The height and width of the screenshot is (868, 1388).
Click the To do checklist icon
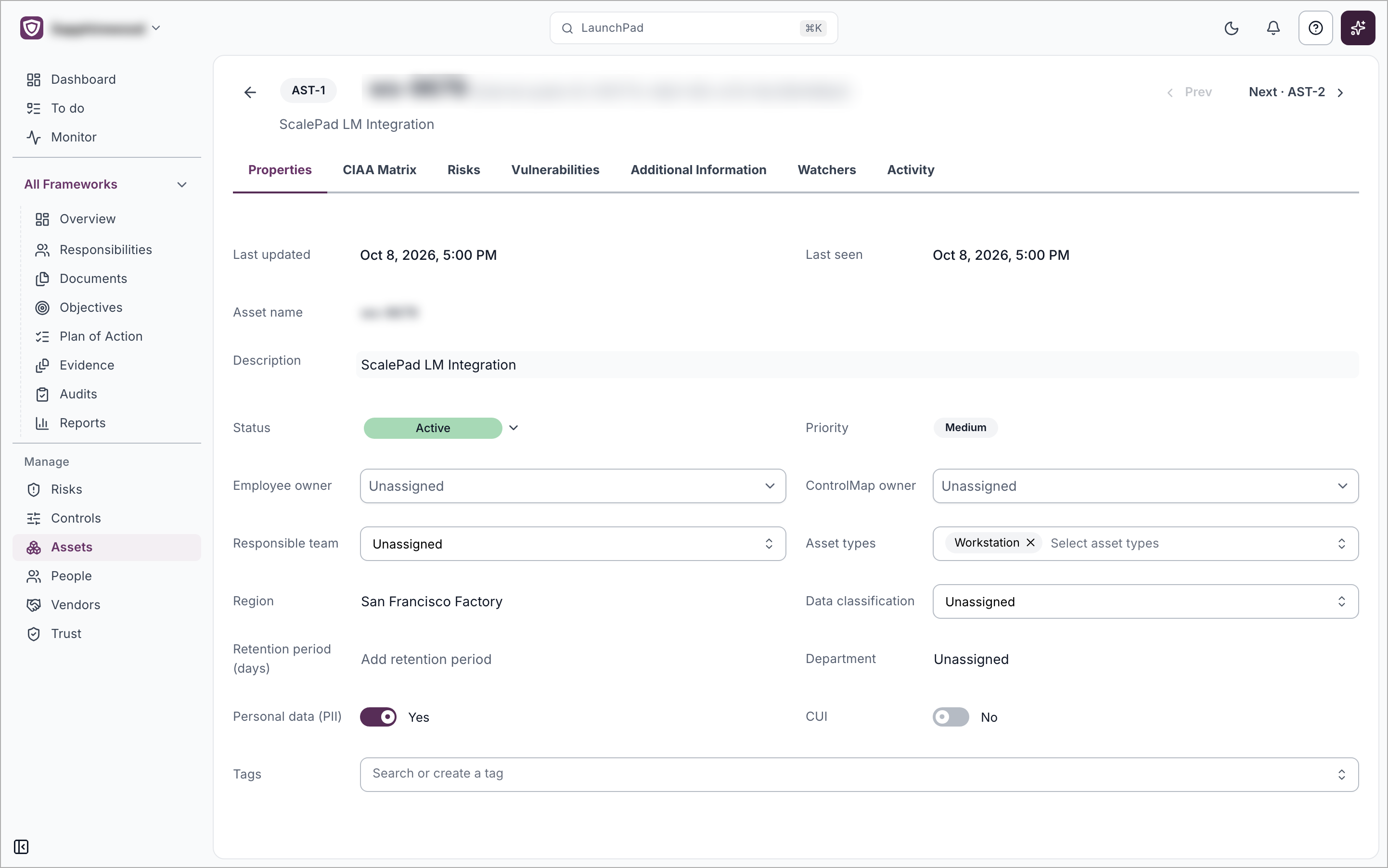33,109
